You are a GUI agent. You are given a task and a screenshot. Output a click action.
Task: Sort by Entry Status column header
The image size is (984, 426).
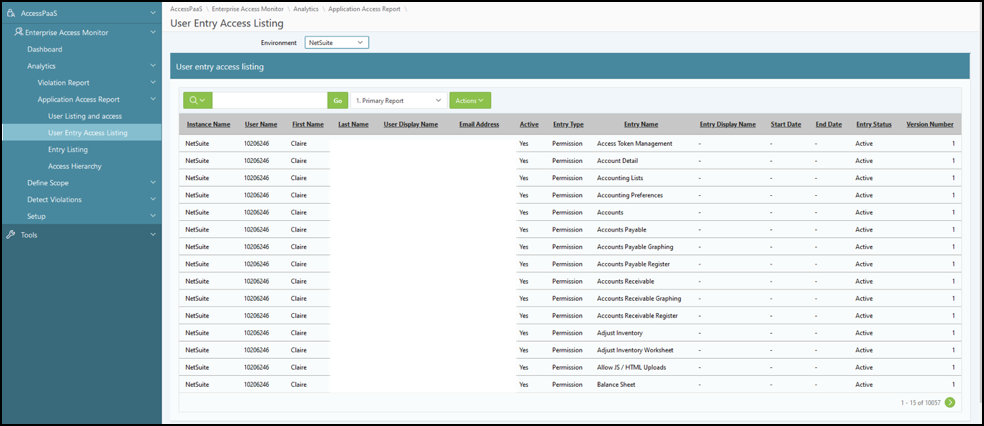click(874, 124)
